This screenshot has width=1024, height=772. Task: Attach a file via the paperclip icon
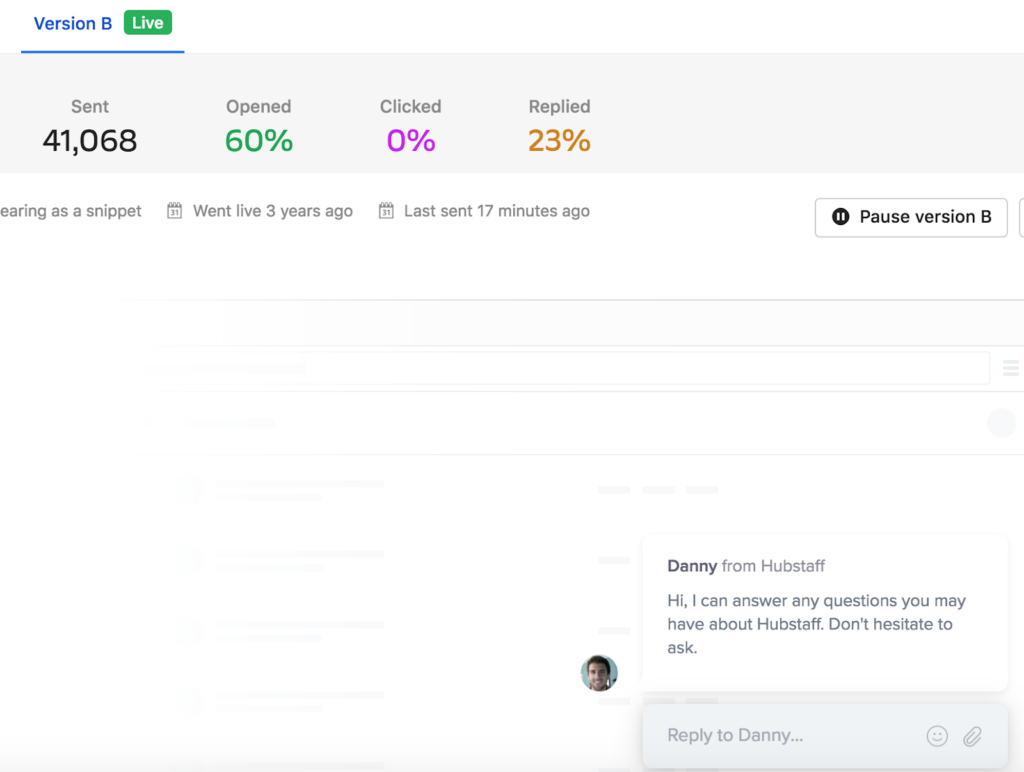(x=972, y=736)
